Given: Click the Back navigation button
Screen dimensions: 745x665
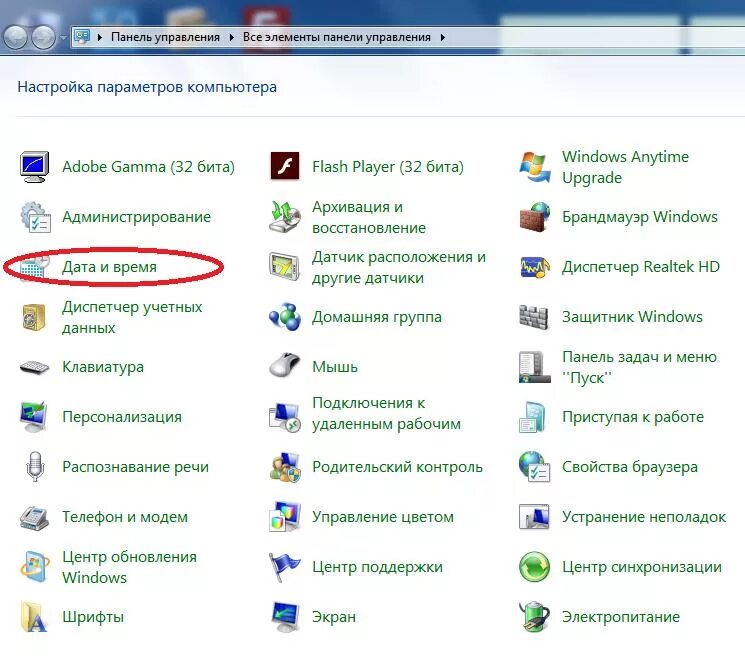Looking at the screenshot, I should click(x=15, y=37).
